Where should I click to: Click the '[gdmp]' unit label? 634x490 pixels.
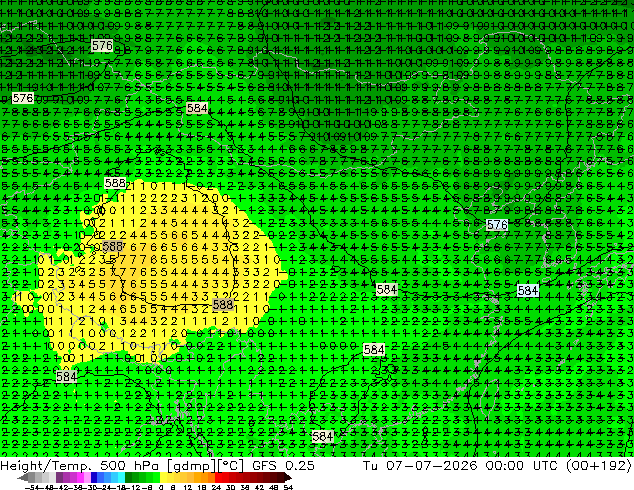(x=191, y=466)
